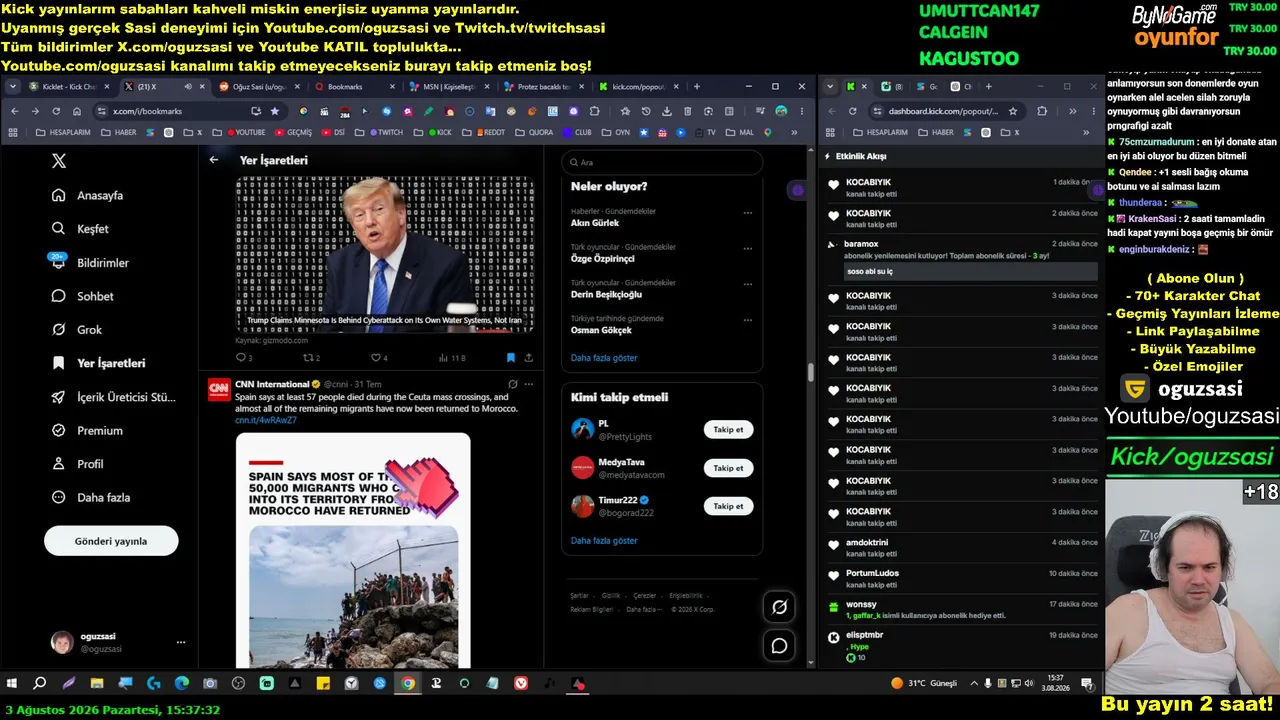The image size is (1280, 720).
Task: Reply to the Trump gizmodo post
Action: tap(243, 357)
